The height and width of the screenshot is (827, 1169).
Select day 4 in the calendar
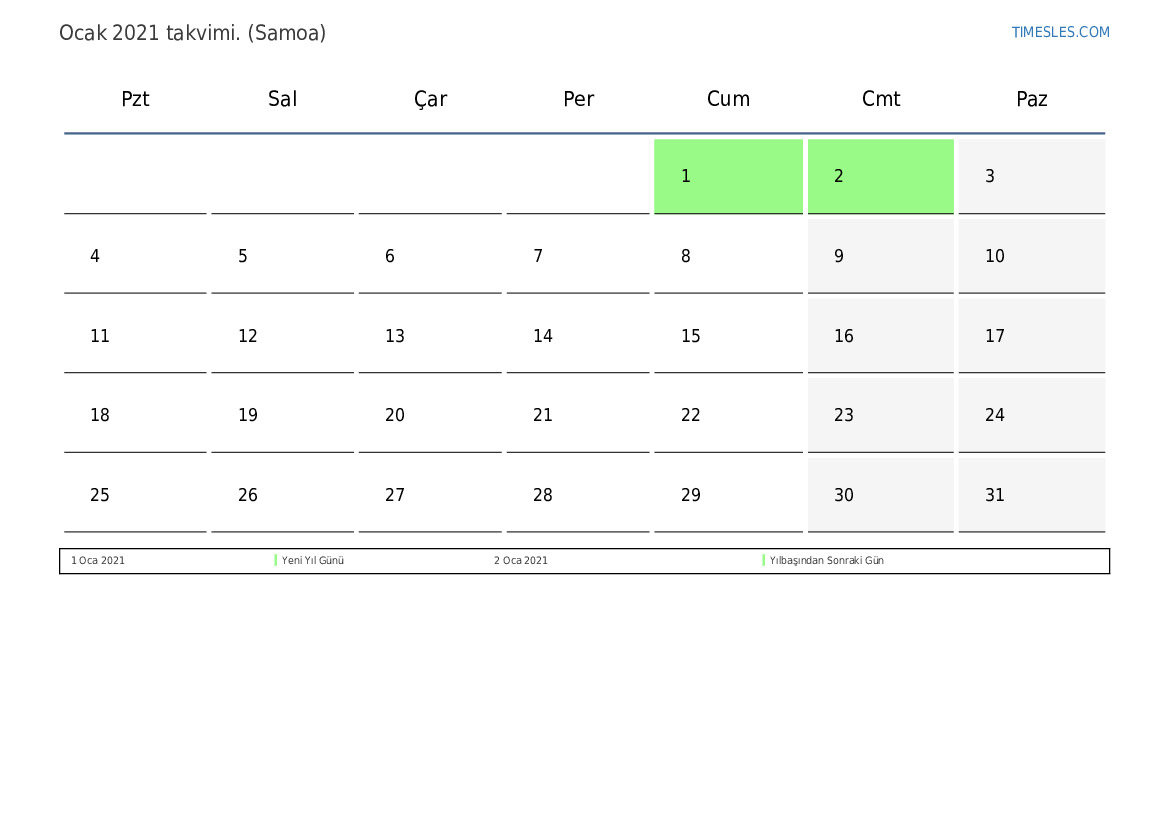coord(135,256)
